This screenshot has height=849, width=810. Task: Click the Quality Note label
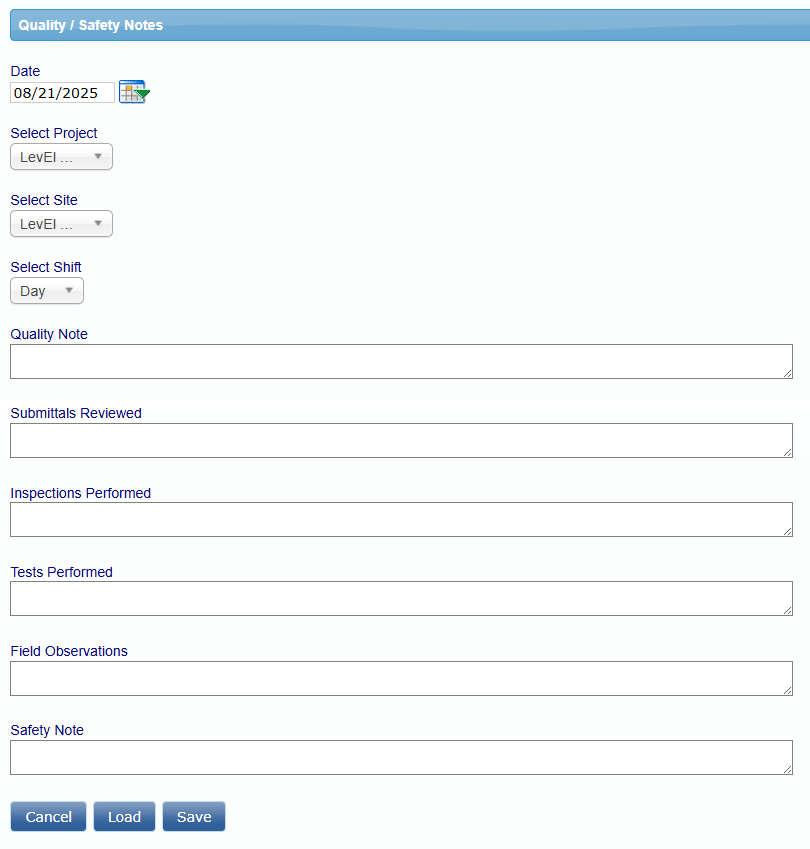coord(49,334)
